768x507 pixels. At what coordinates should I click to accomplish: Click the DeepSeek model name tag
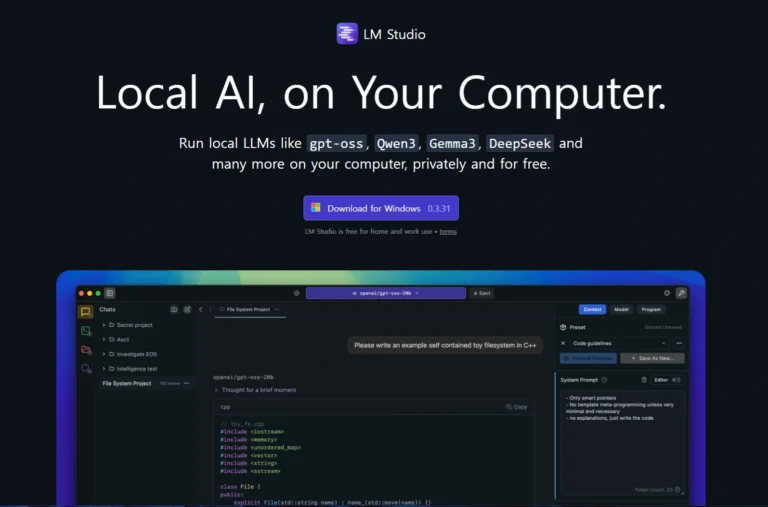520,144
